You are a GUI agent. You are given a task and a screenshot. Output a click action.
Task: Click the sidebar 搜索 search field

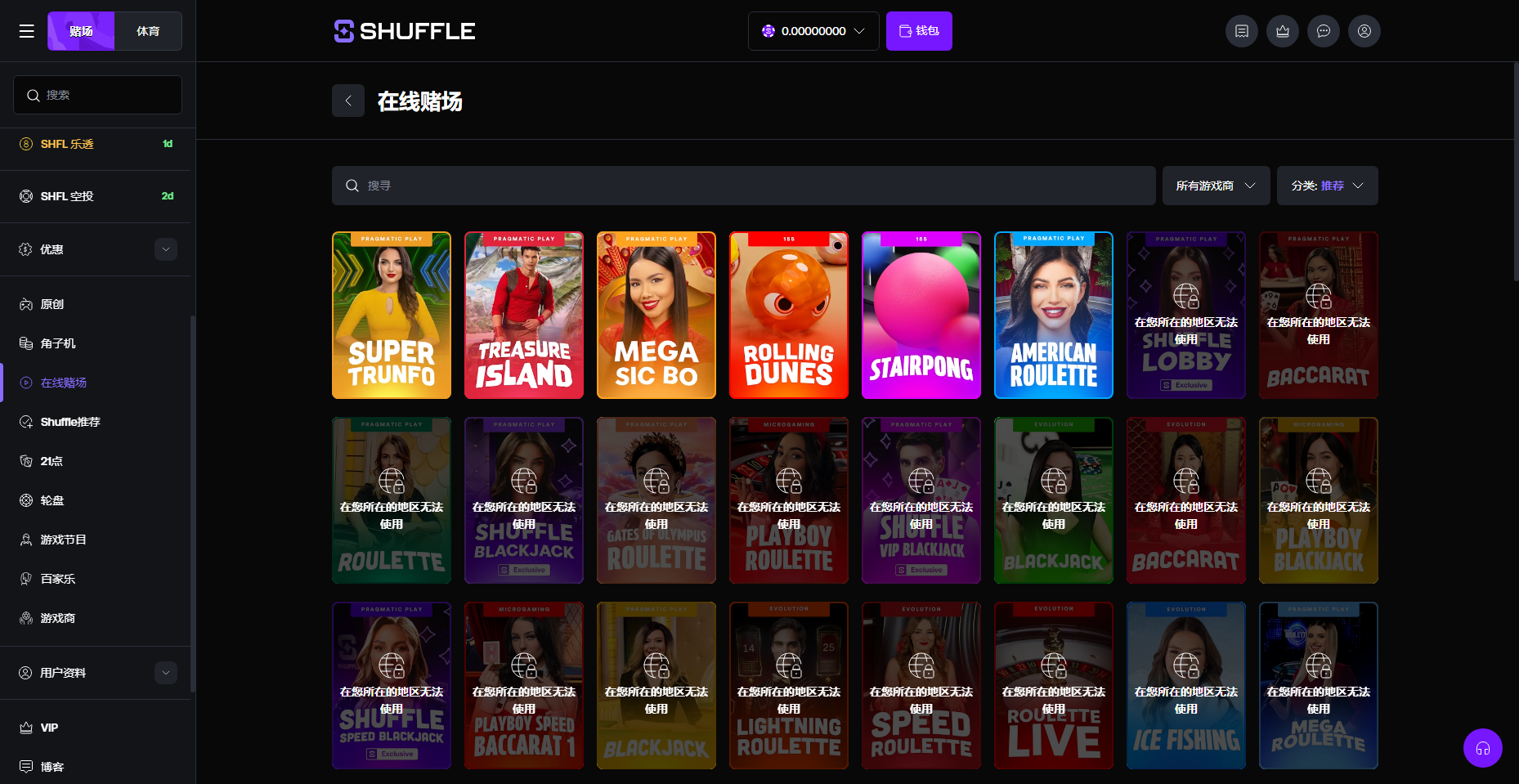pyautogui.click(x=97, y=95)
